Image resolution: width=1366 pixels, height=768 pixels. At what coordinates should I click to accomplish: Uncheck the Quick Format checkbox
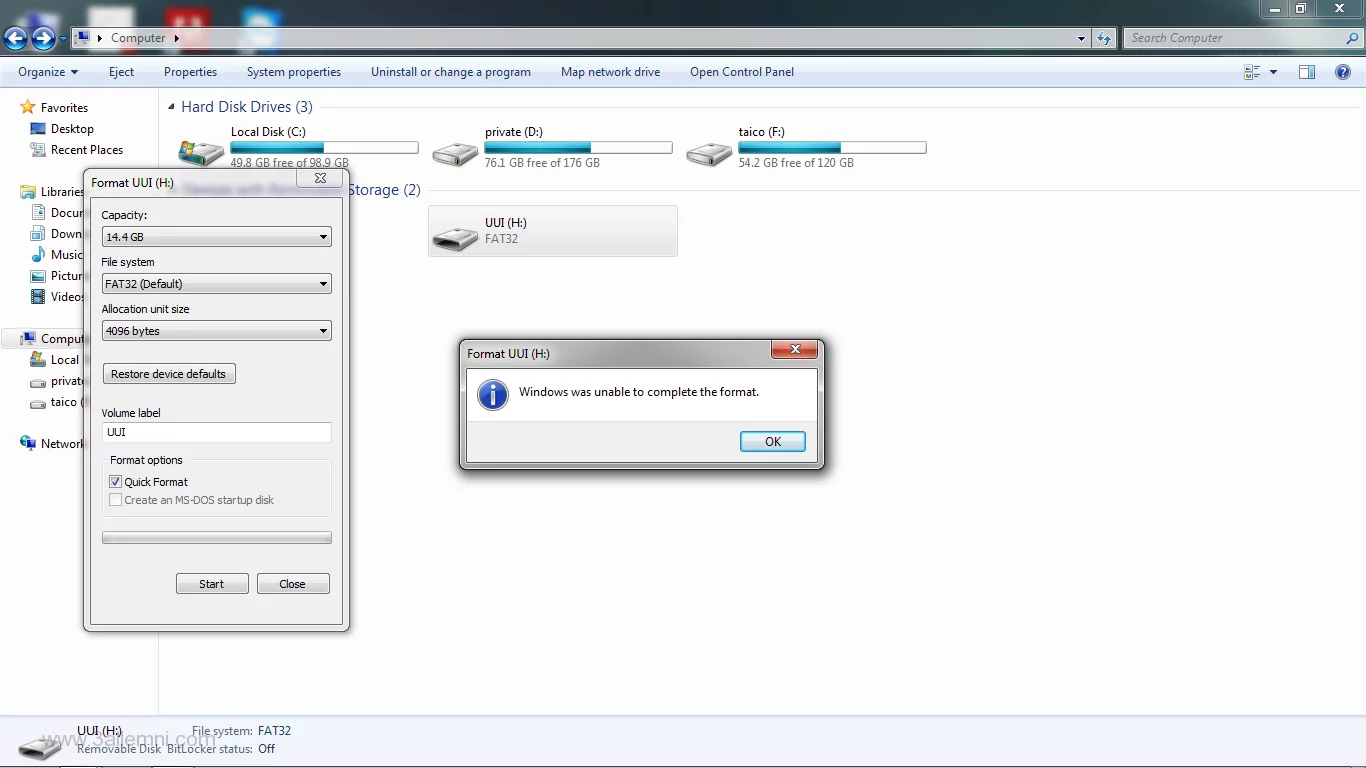click(116, 482)
